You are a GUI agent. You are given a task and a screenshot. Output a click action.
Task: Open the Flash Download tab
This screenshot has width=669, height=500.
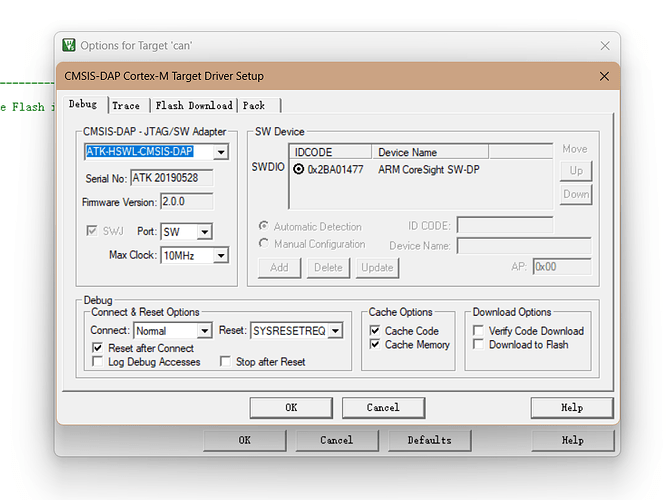[x=194, y=105]
